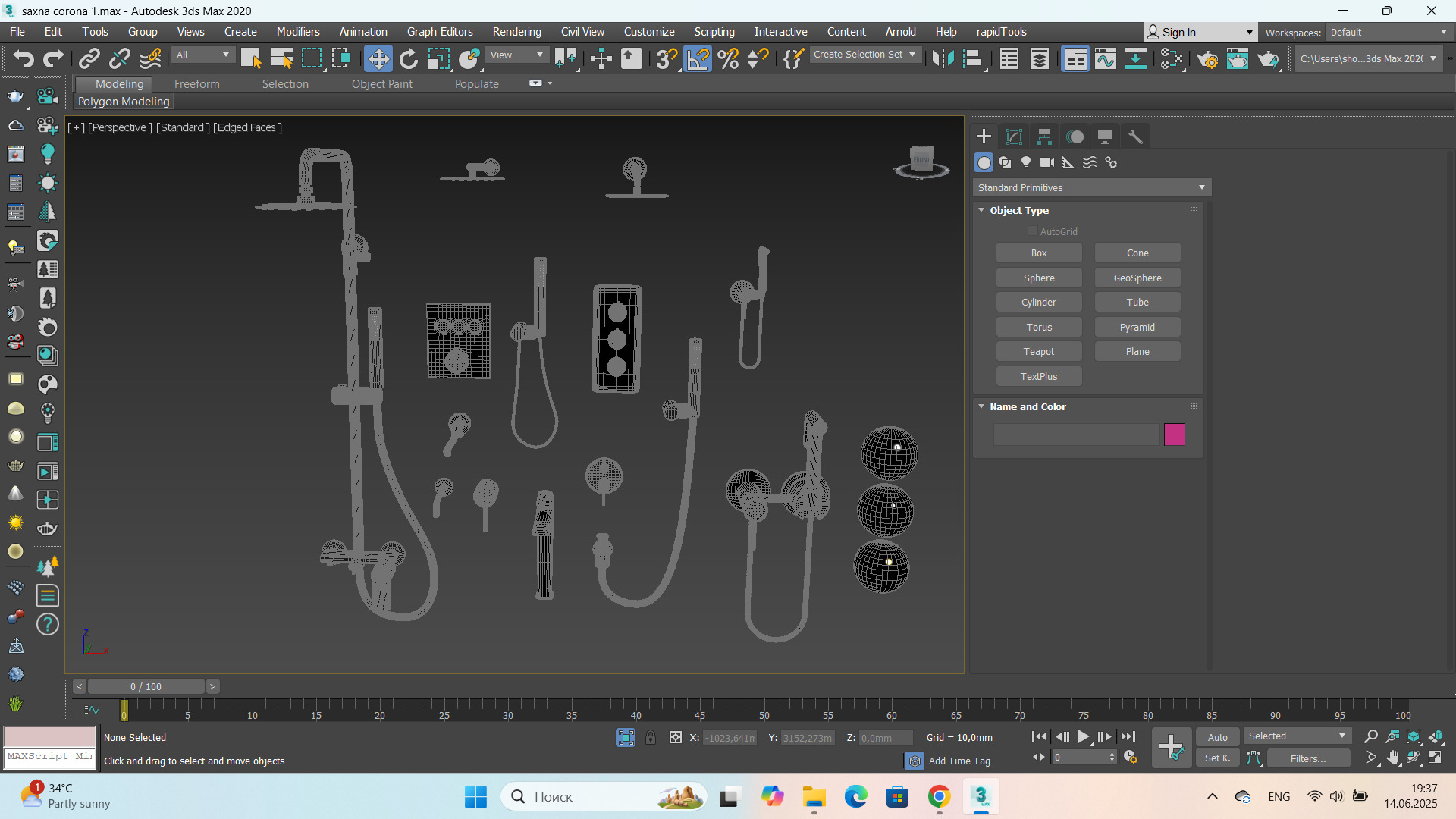Image resolution: width=1456 pixels, height=819 pixels.
Task: Open Render Setup dialog icon
Action: [x=1207, y=58]
